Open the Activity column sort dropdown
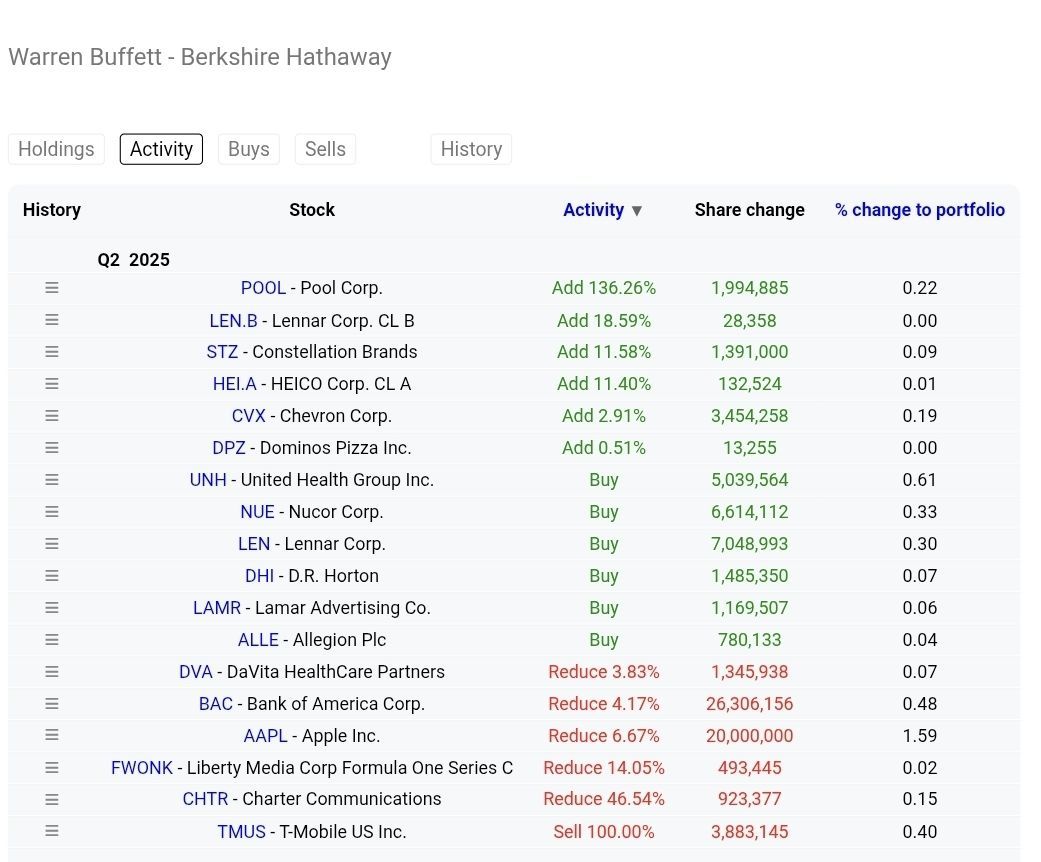The height and width of the screenshot is (862, 1041). pyautogui.click(x=603, y=210)
